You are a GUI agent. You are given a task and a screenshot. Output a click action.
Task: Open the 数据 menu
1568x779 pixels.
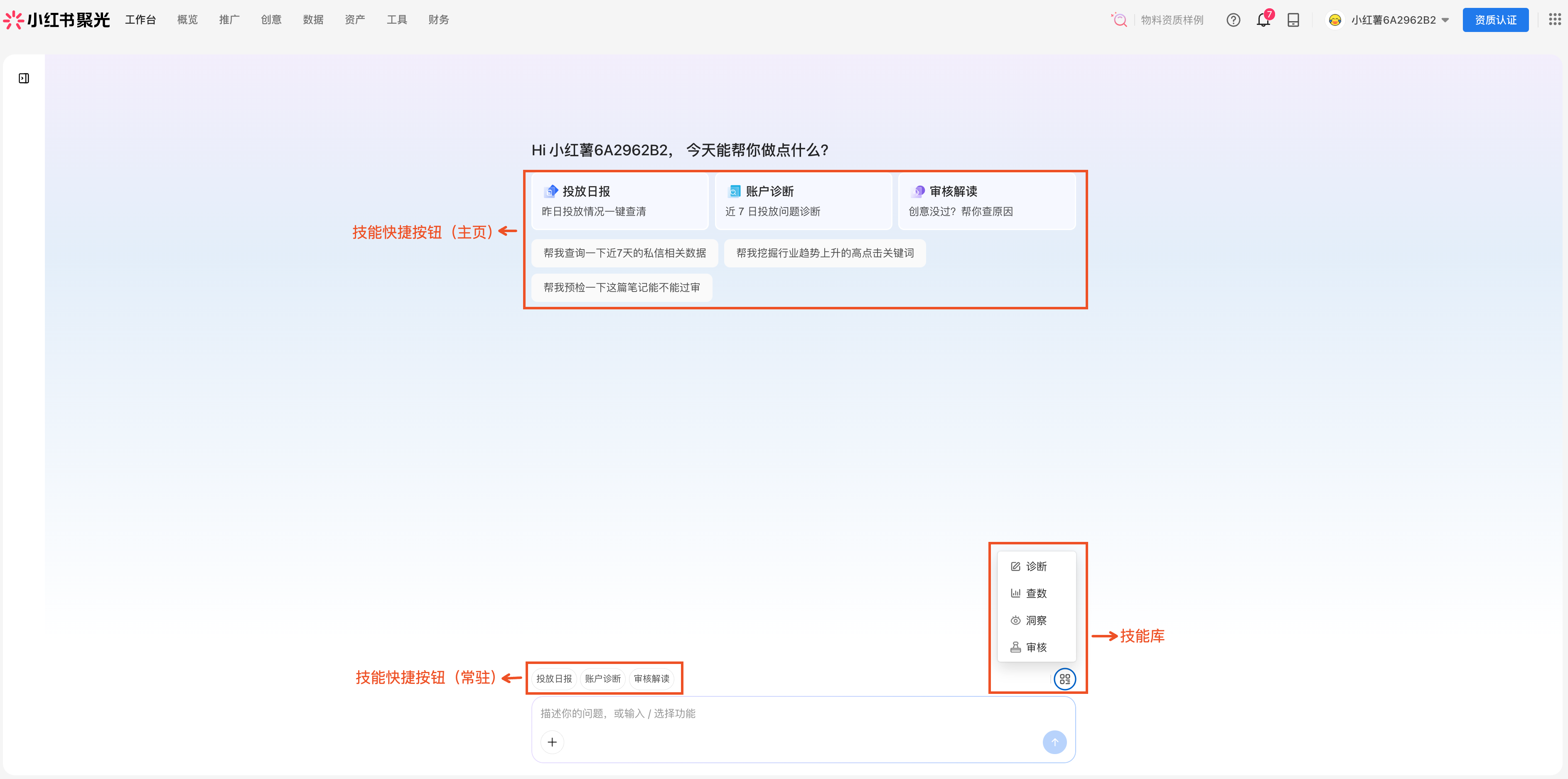click(x=314, y=20)
